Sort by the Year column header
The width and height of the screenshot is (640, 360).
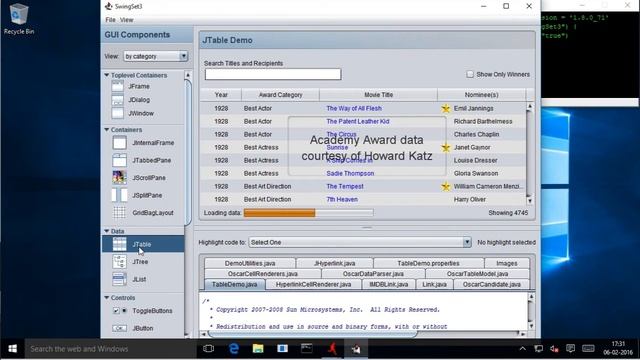click(221, 95)
